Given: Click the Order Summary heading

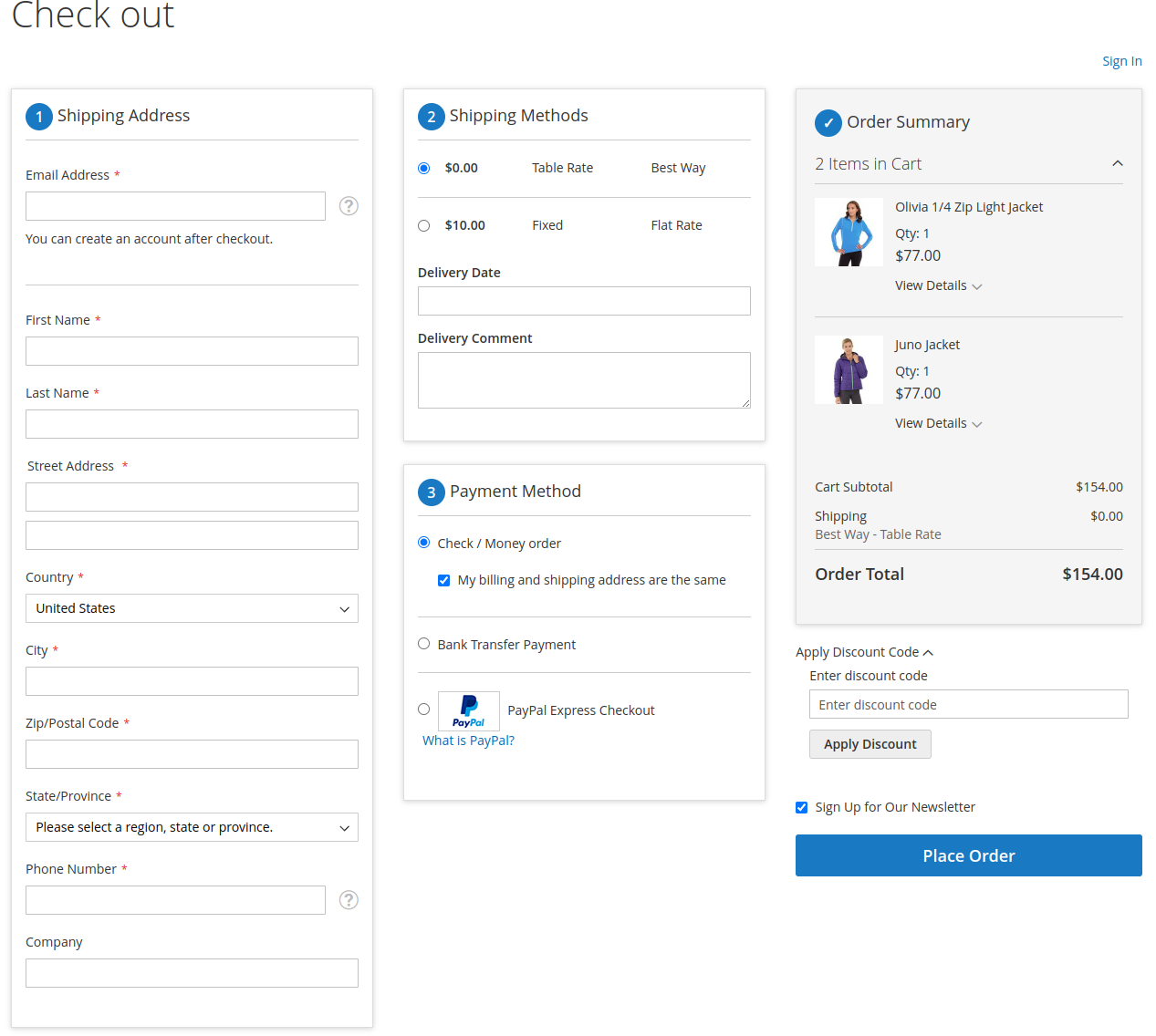Looking at the screenshot, I should pos(908,121).
